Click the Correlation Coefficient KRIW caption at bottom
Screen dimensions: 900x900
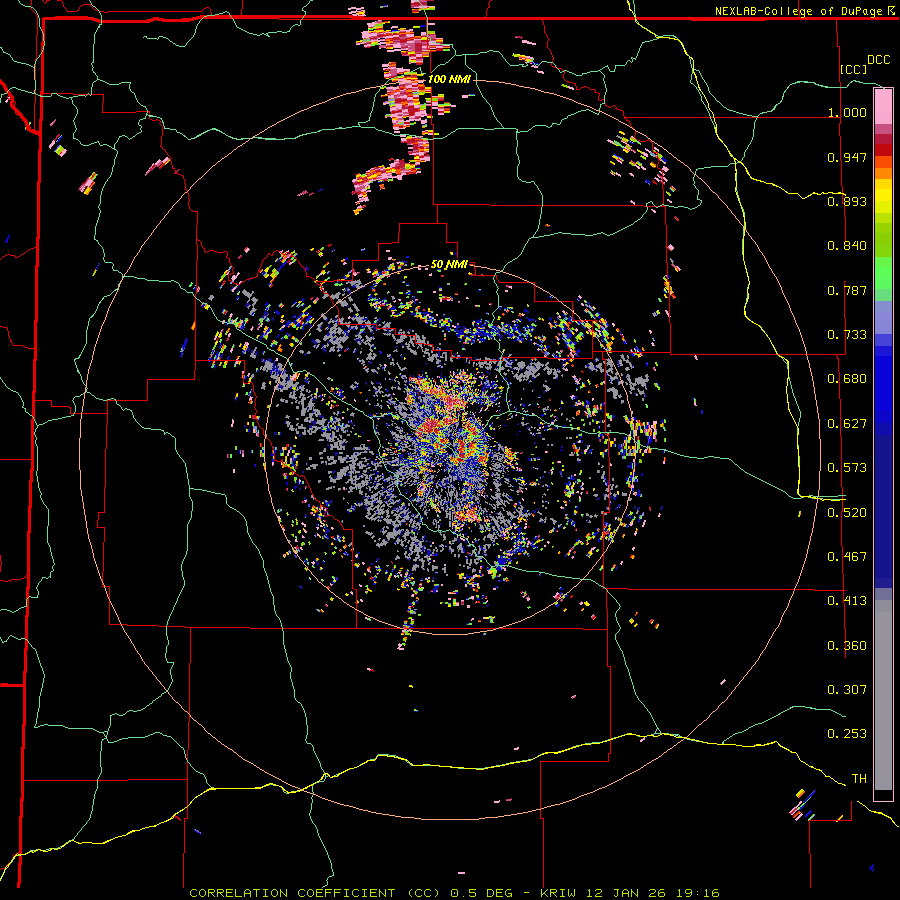(454, 893)
